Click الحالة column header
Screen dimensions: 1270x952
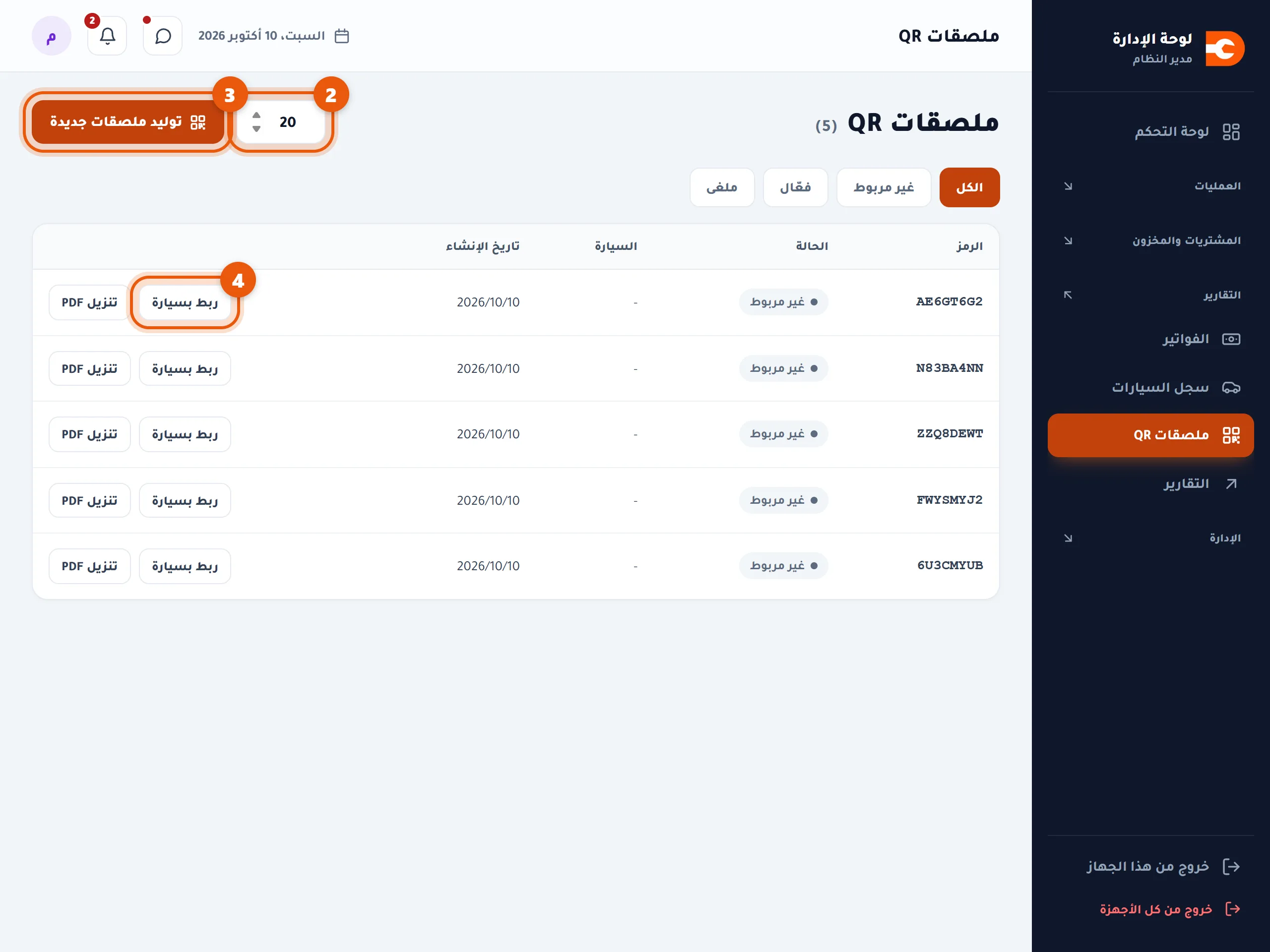(x=812, y=246)
